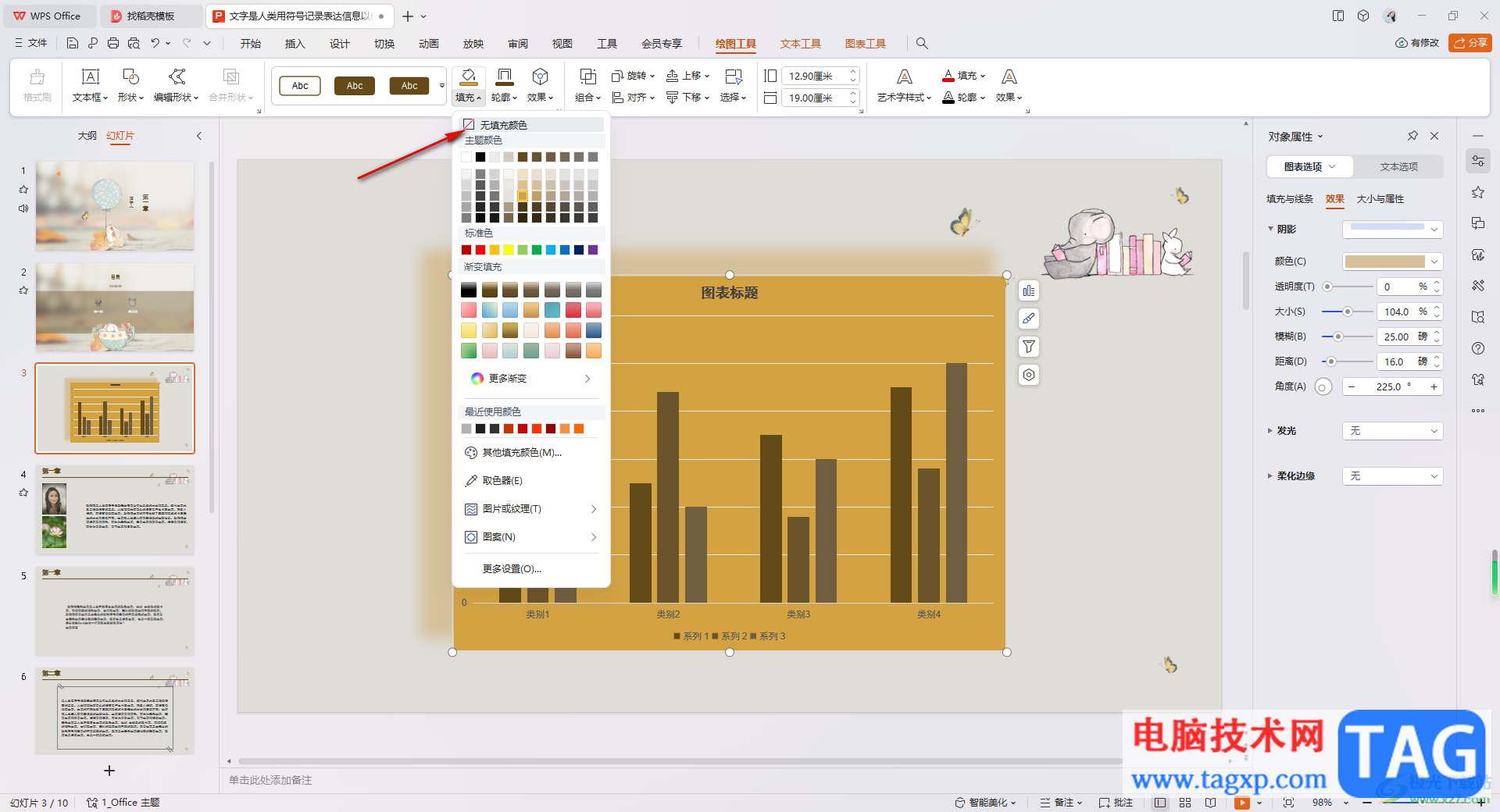Select 文本选项 in properties panel
The image size is (1500, 812).
[x=1398, y=167]
